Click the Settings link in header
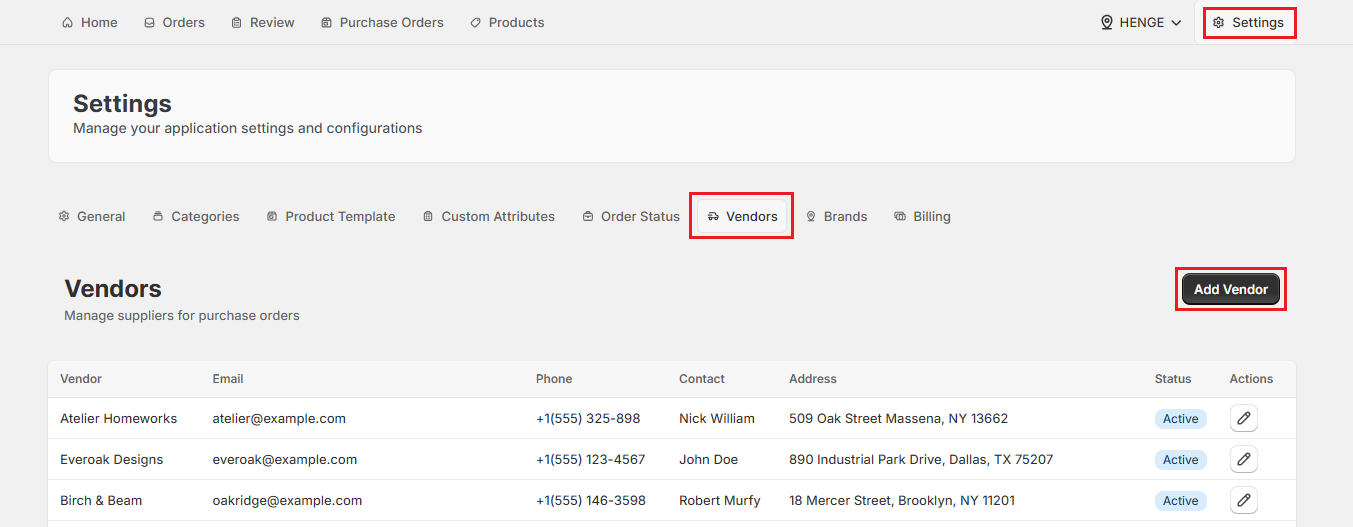 coord(1249,22)
